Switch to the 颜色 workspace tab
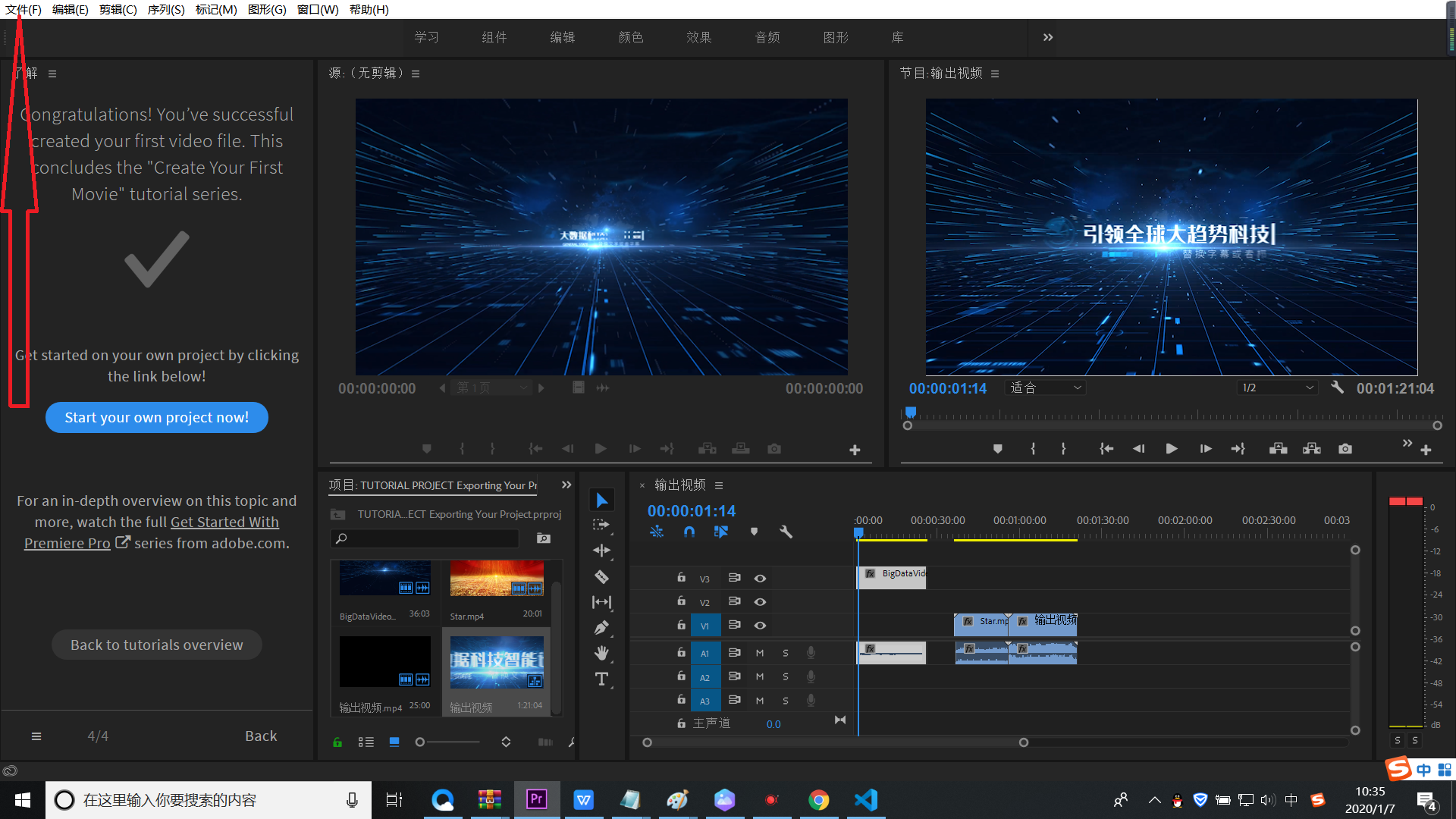 [630, 37]
